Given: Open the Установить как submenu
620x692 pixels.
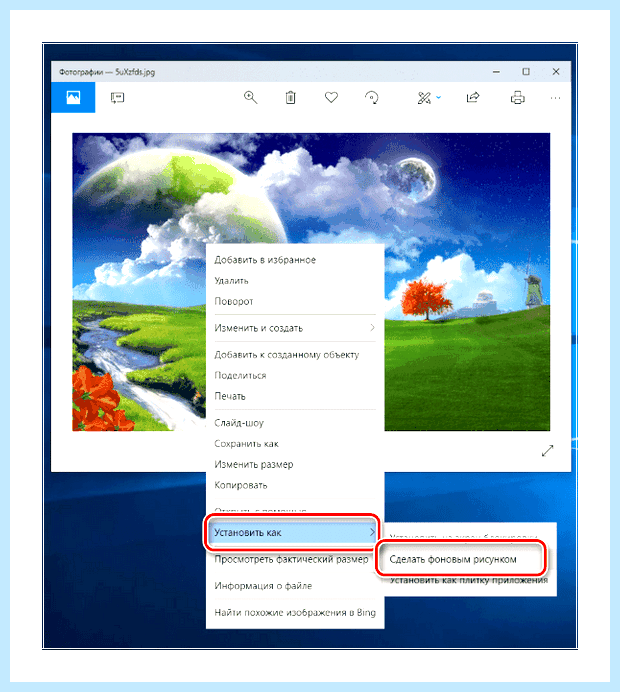Looking at the screenshot, I should click(291, 533).
